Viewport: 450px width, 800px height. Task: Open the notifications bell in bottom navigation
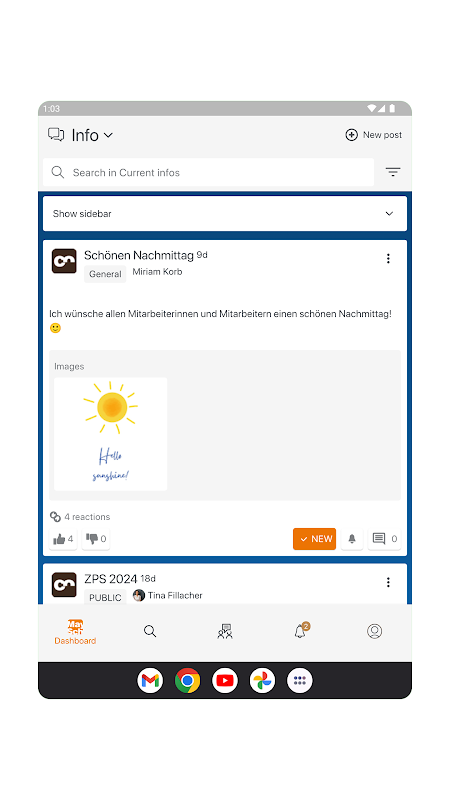pyautogui.click(x=301, y=631)
